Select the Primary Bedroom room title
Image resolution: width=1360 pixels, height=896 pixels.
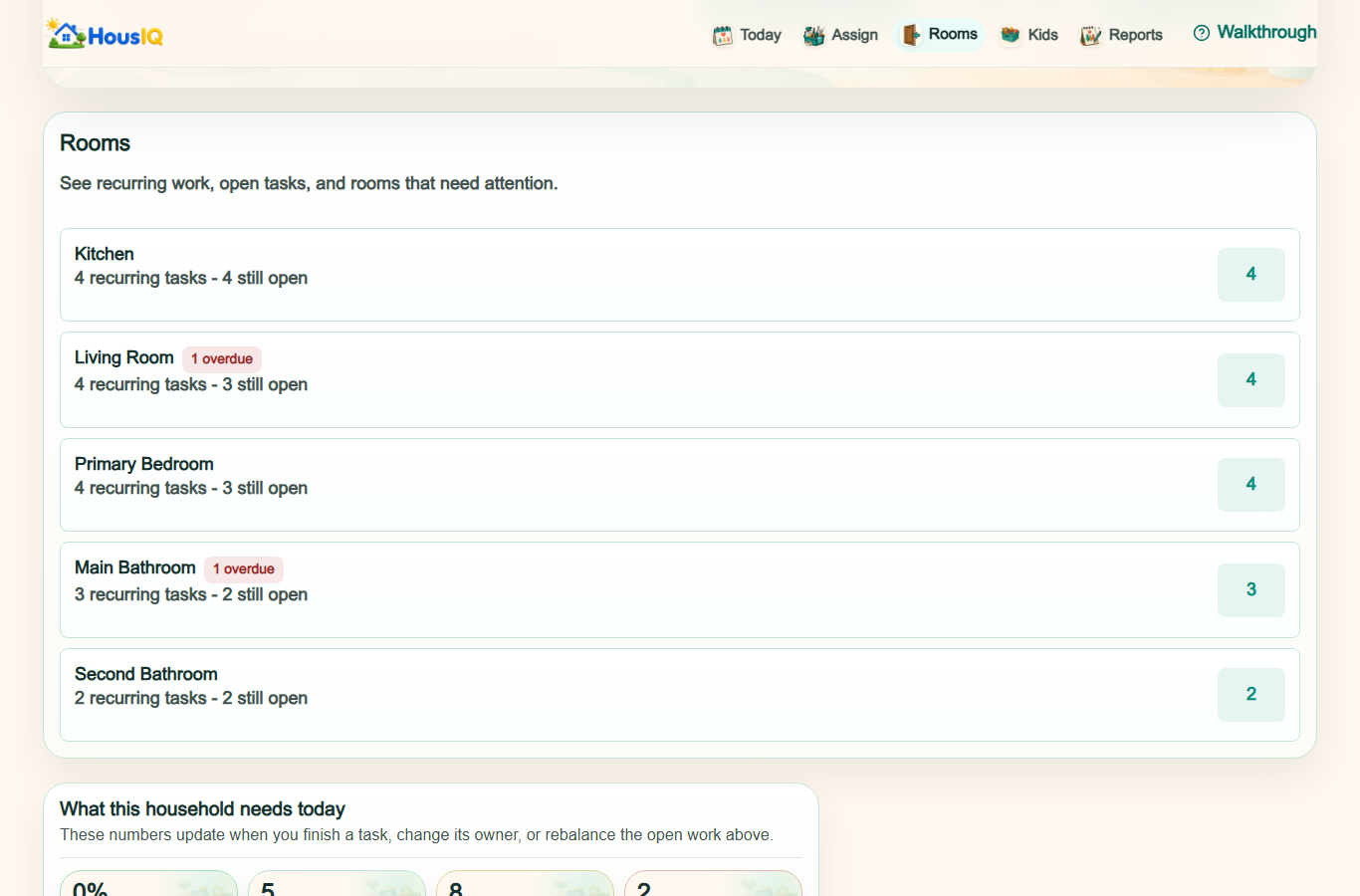[x=144, y=464]
